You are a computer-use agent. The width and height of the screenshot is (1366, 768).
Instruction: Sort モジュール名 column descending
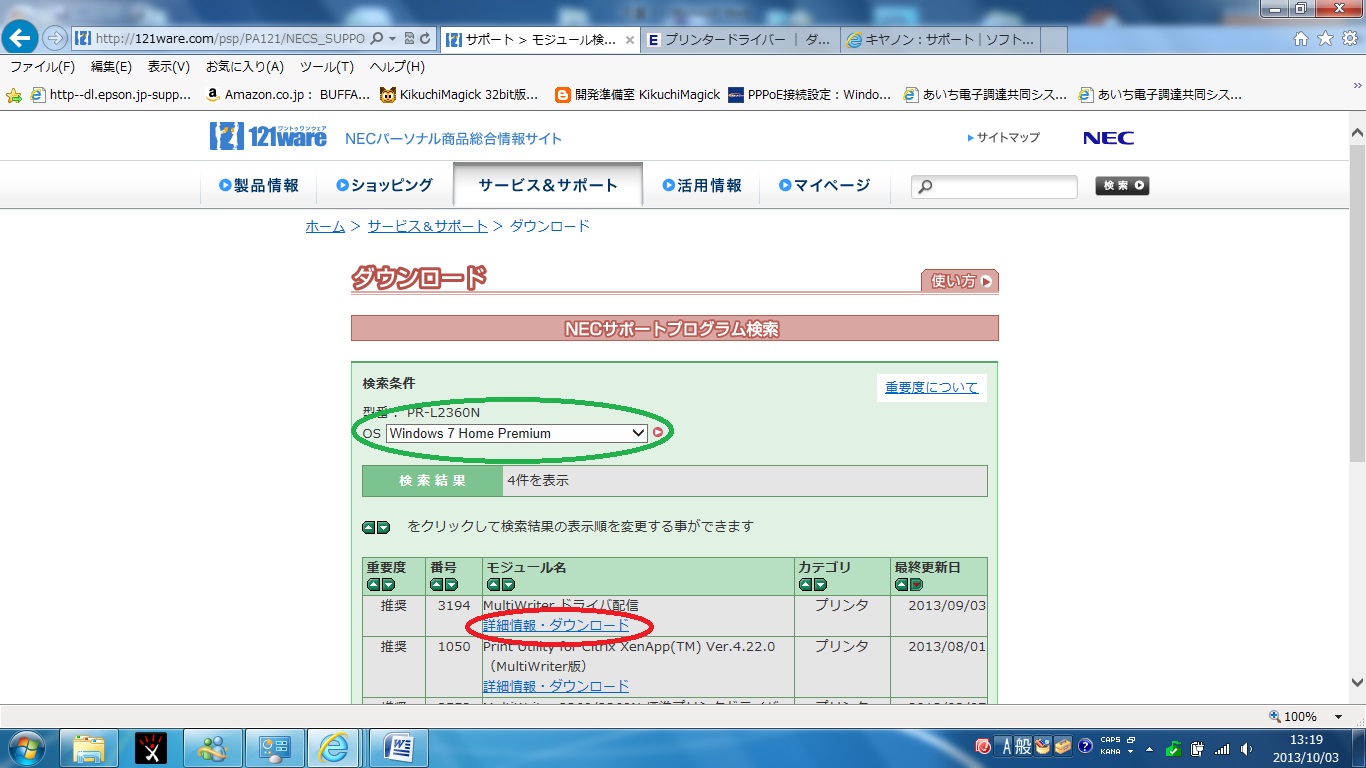(508, 585)
